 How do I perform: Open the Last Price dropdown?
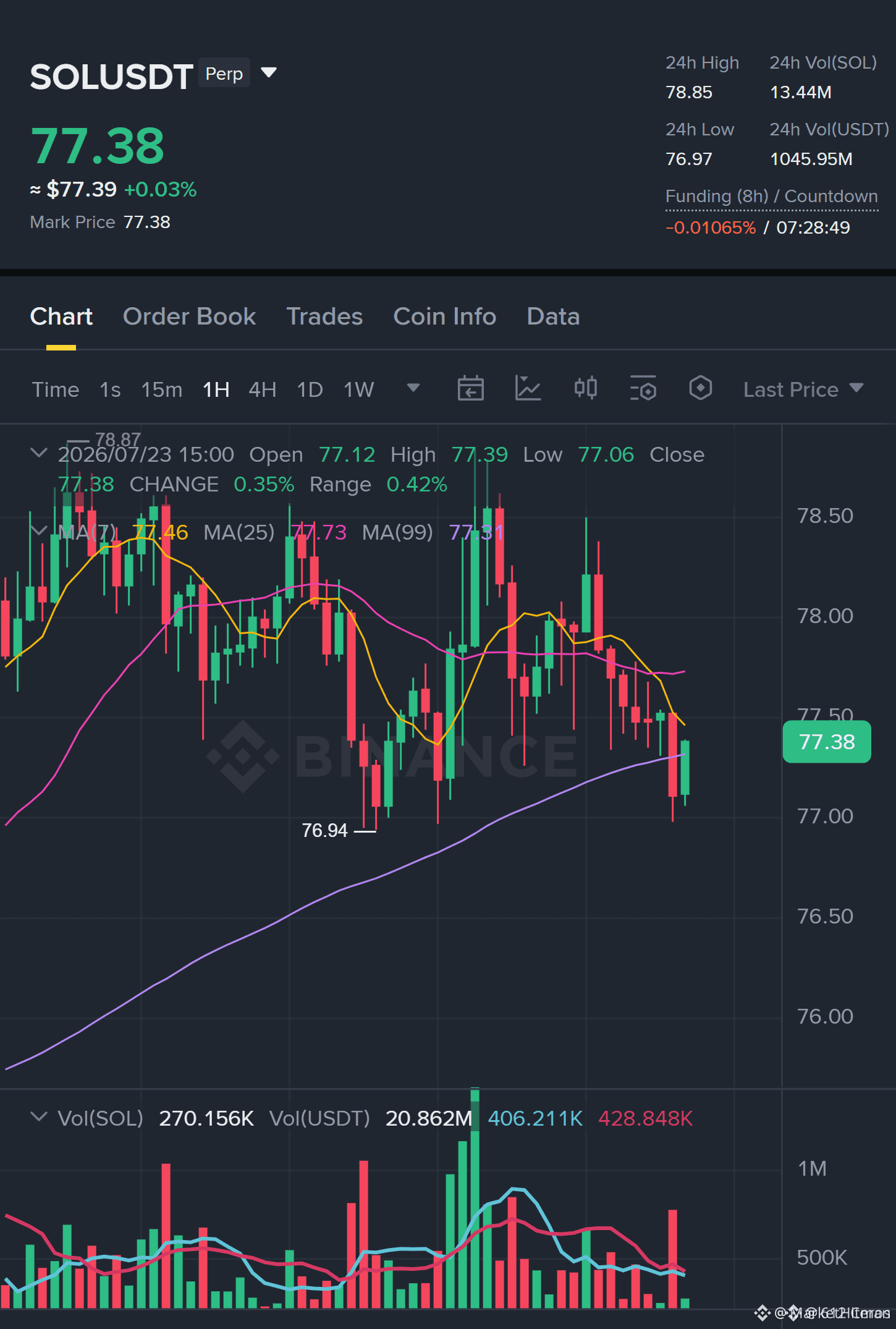[803, 389]
